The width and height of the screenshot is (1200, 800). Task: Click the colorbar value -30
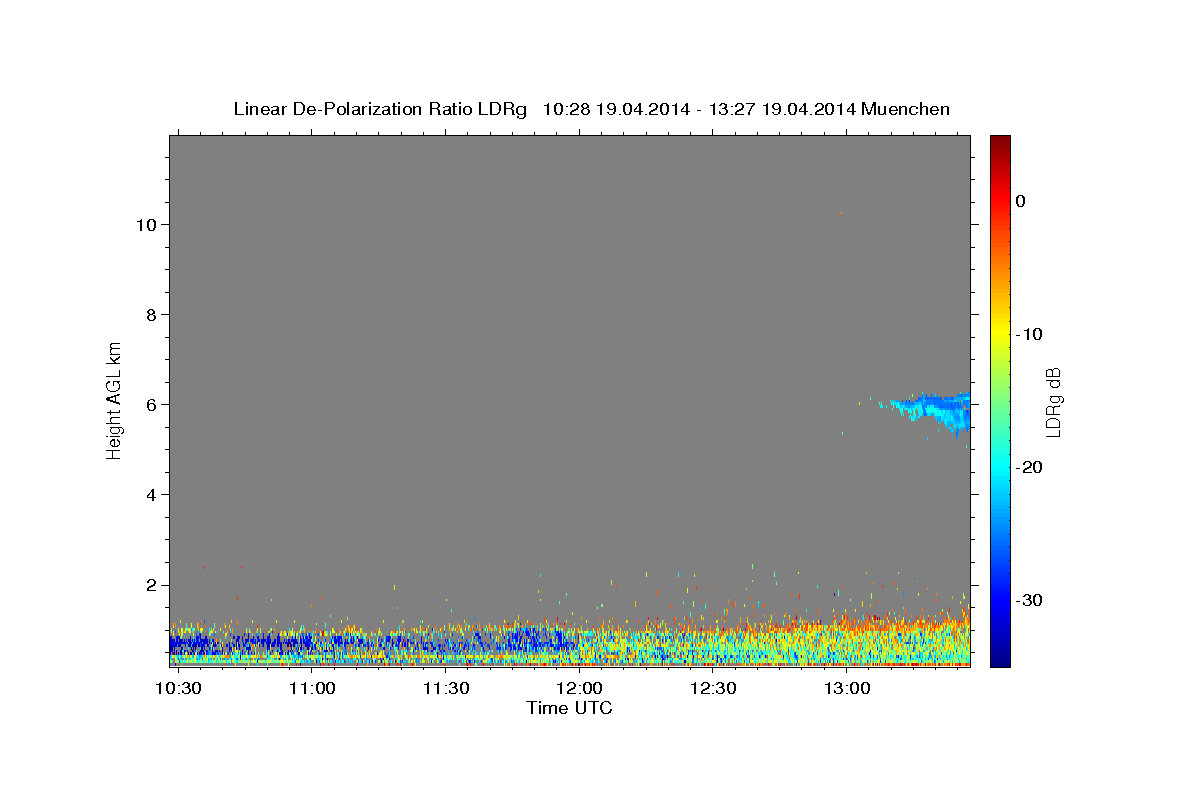pos(1029,600)
